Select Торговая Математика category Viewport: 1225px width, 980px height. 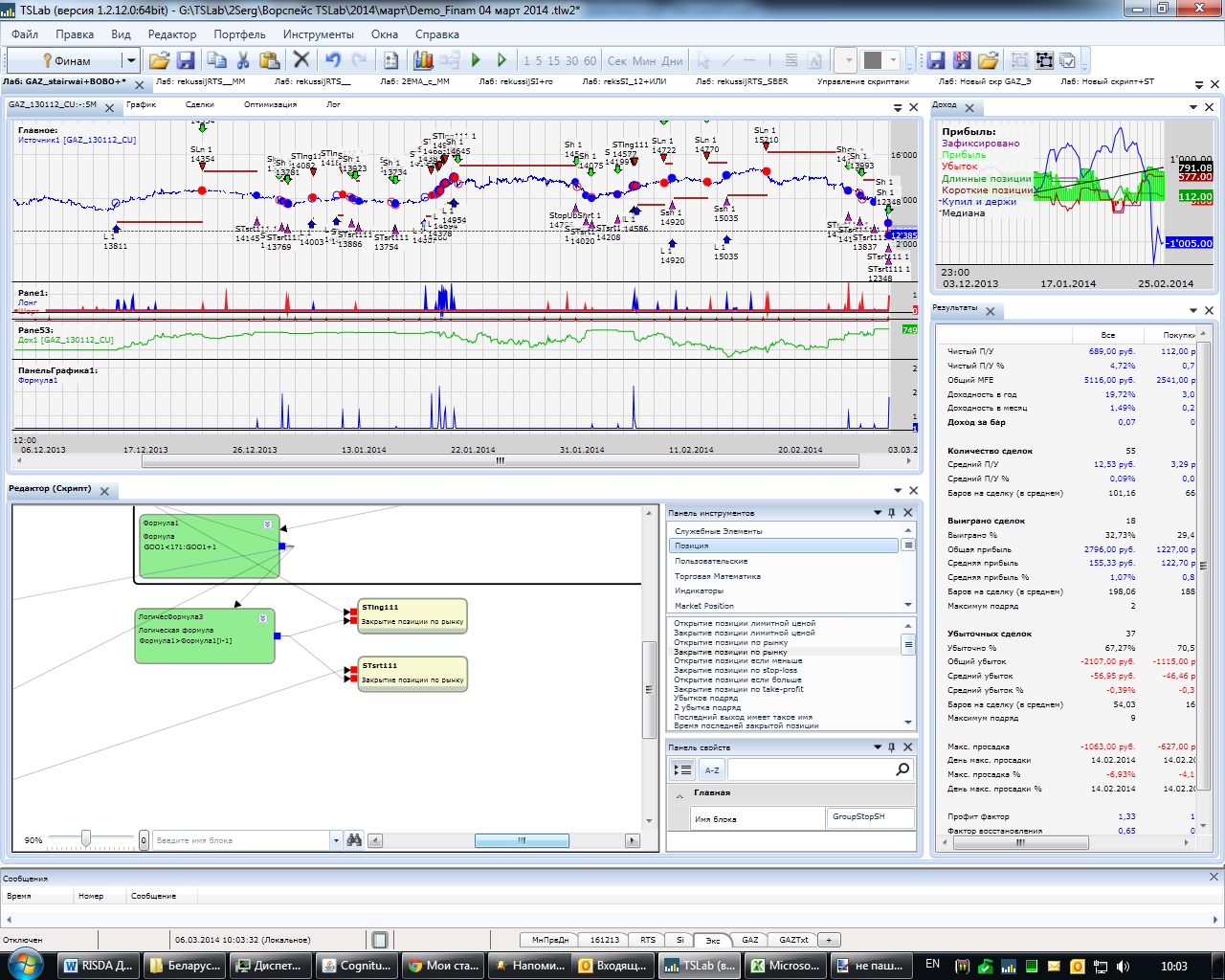pyautogui.click(x=718, y=576)
